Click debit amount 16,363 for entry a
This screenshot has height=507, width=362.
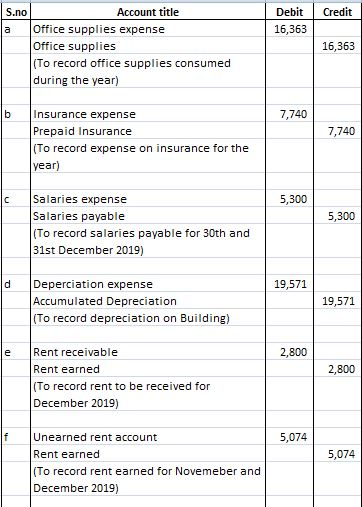289,29
